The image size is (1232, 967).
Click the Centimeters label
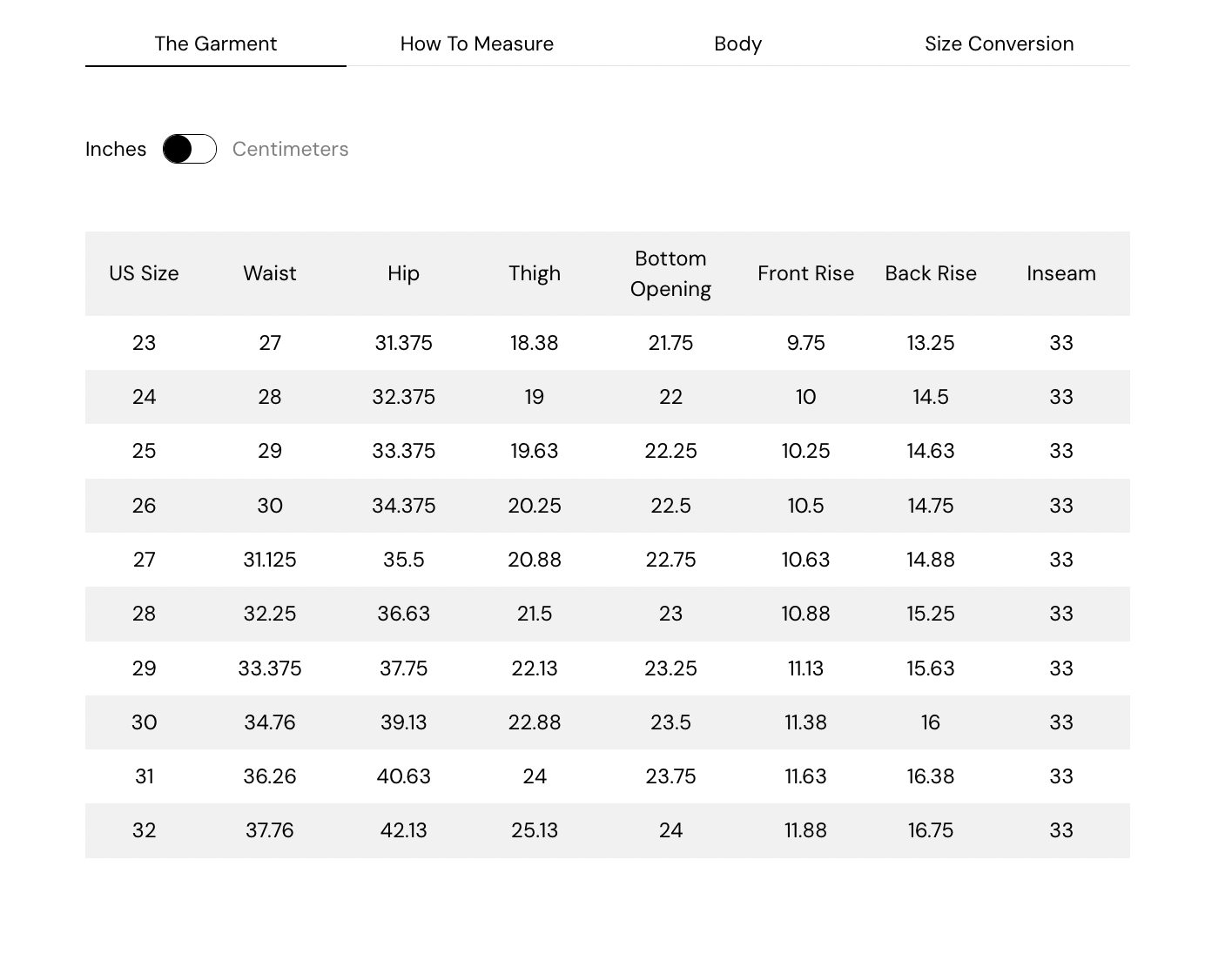pyautogui.click(x=290, y=149)
